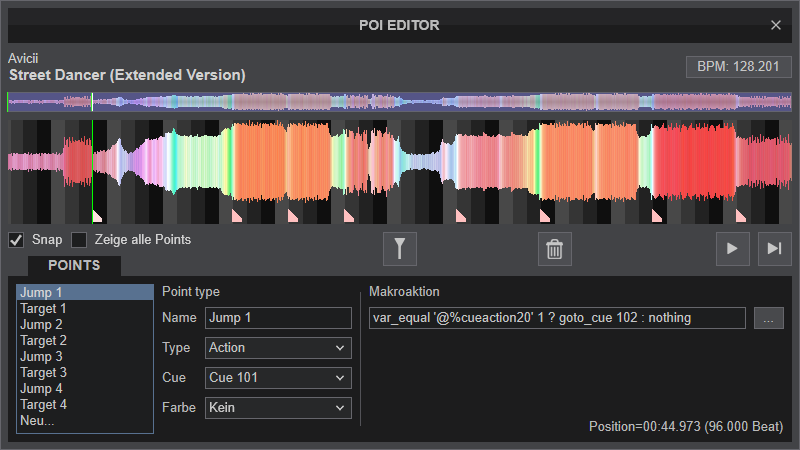Screen dimensions: 800x450
Task: Select the first pink marker at green playhead
Action: 97,217
